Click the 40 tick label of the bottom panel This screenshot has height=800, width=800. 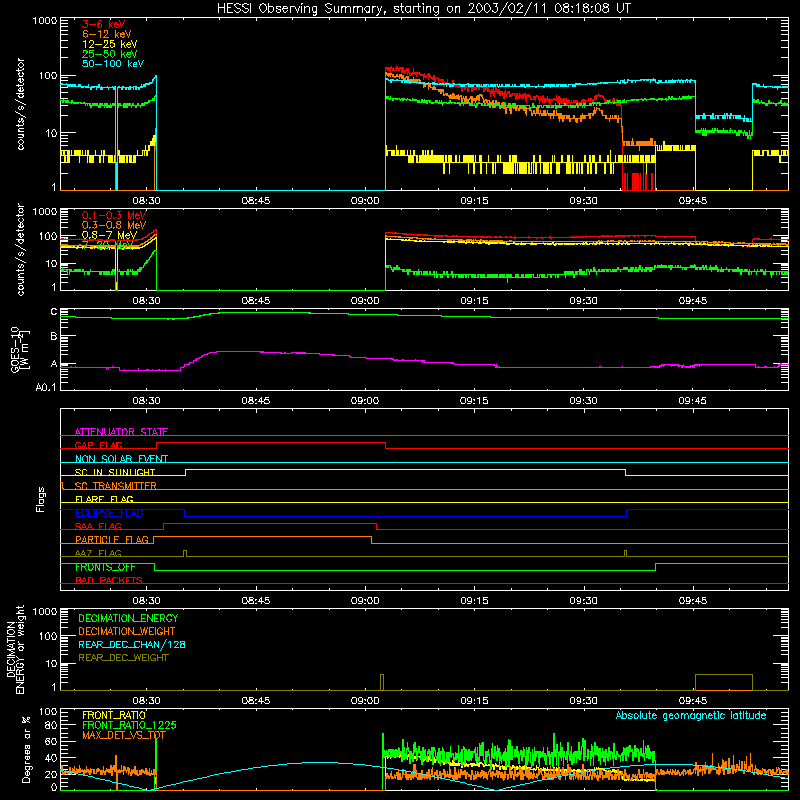[52, 758]
